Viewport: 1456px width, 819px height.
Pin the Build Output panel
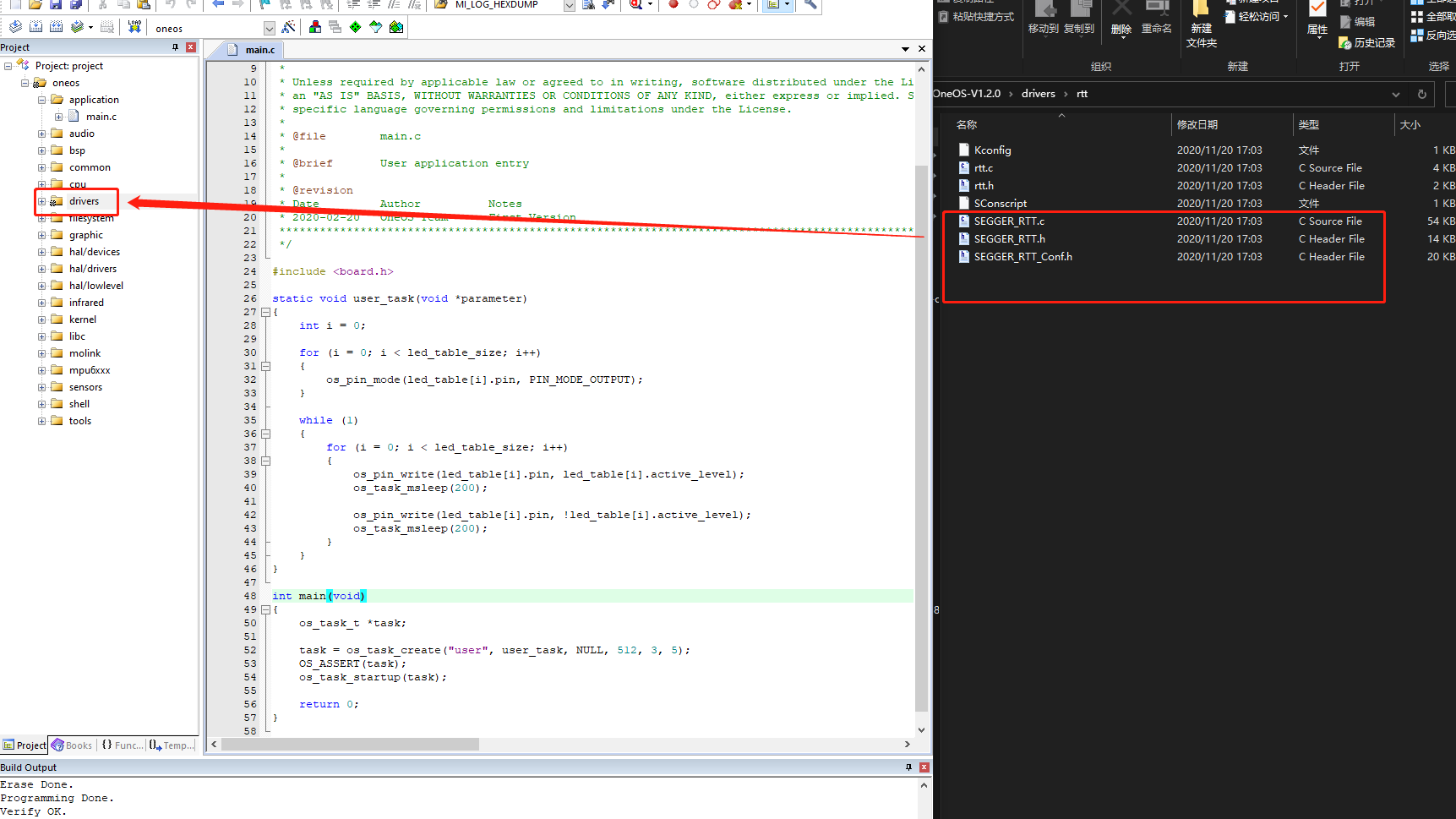point(909,767)
